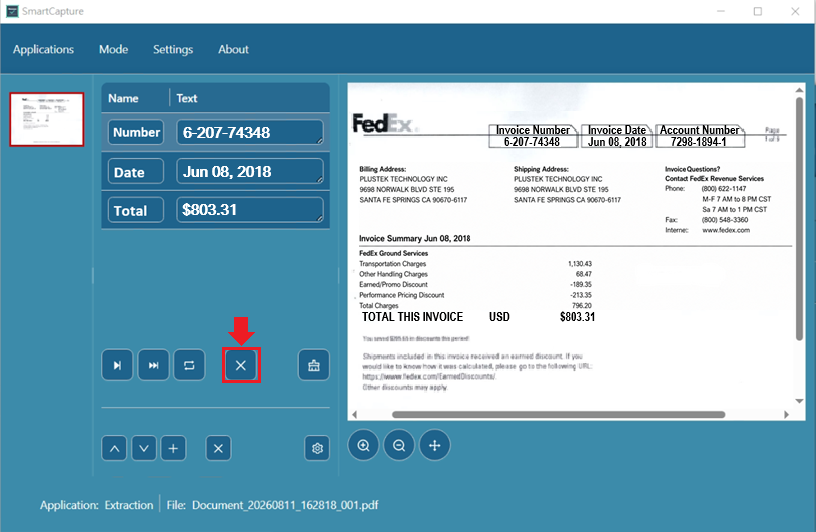Edit the invoice number text field

coord(250,132)
